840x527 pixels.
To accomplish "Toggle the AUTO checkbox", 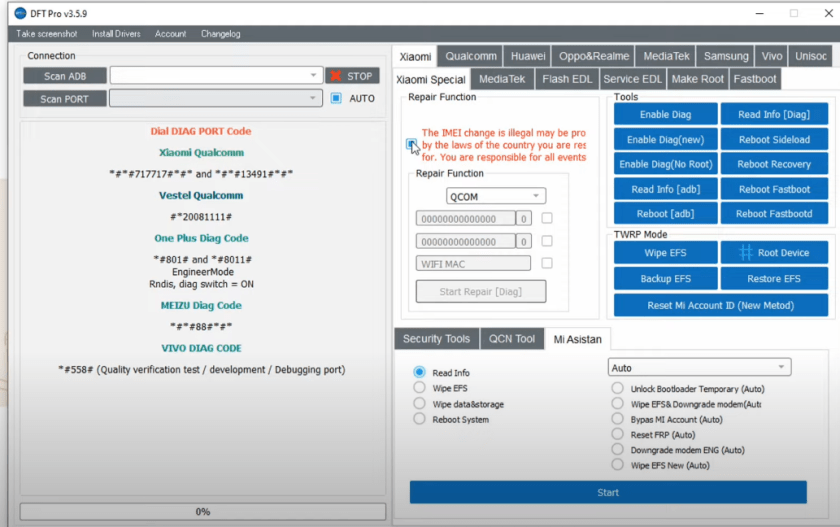I will pyautogui.click(x=336, y=98).
